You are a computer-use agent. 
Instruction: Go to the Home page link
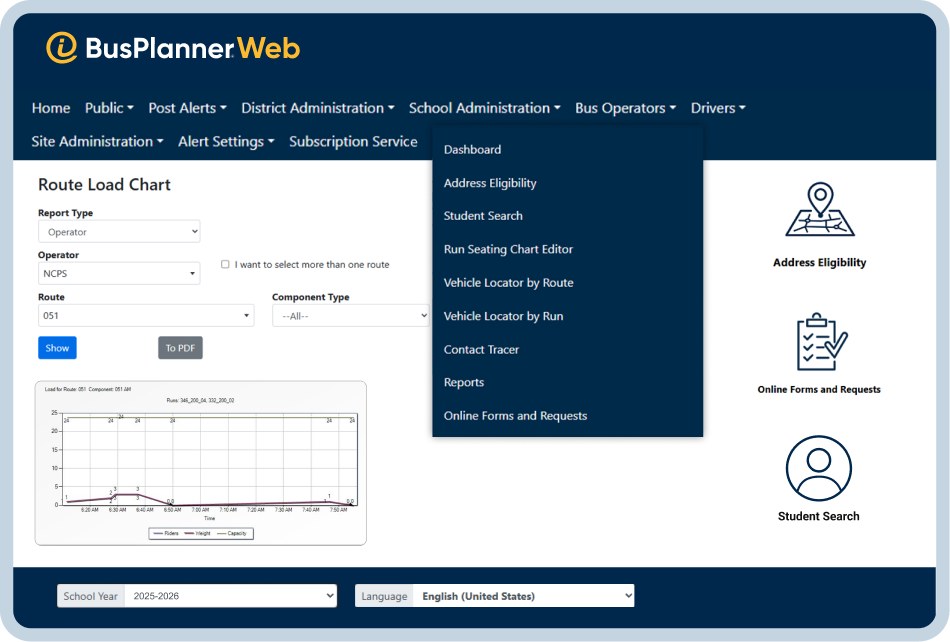[x=51, y=108]
